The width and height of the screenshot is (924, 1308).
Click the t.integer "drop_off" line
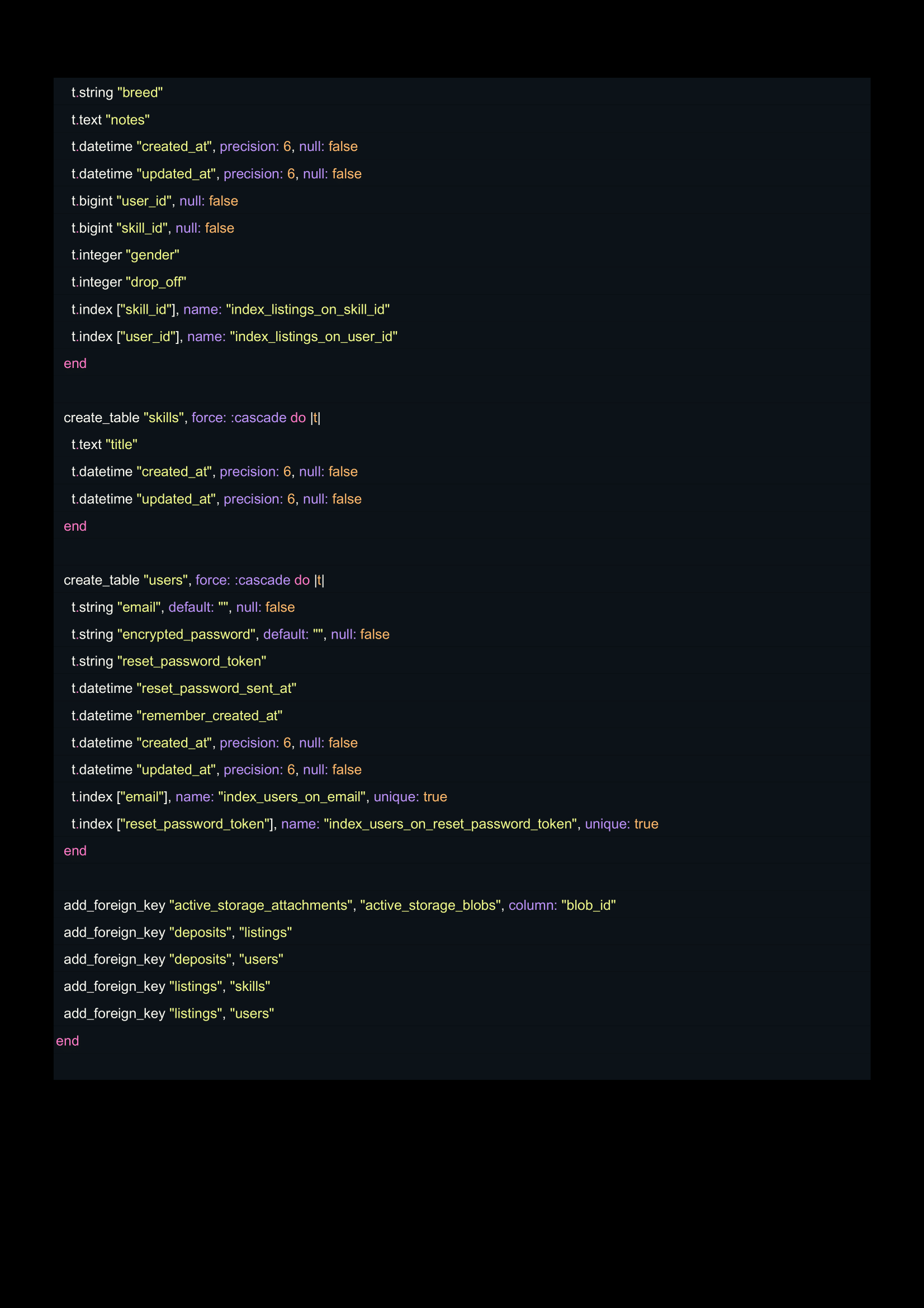pyautogui.click(x=129, y=282)
